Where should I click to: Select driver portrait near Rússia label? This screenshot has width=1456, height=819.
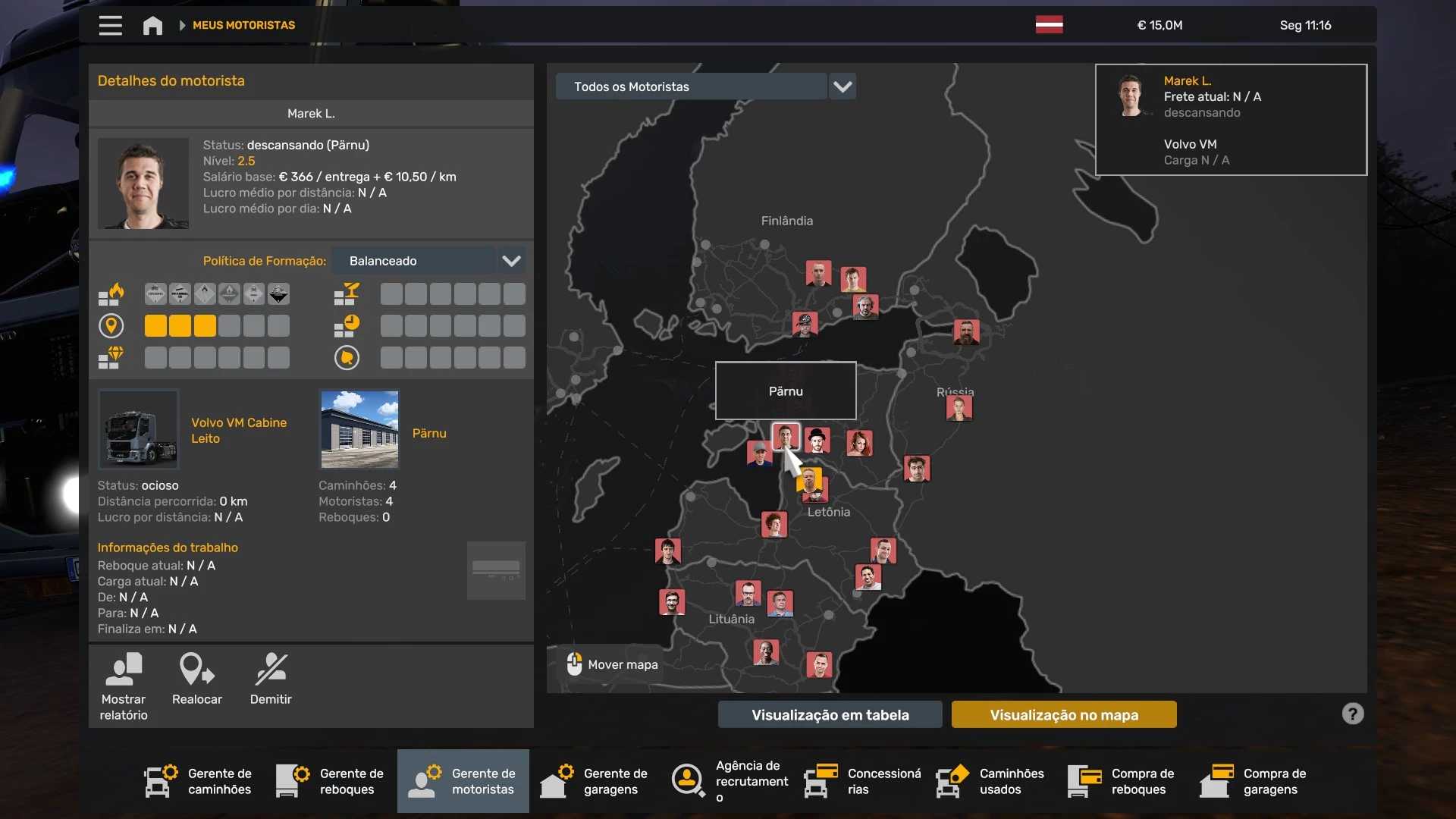pyautogui.click(x=959, y=409)
